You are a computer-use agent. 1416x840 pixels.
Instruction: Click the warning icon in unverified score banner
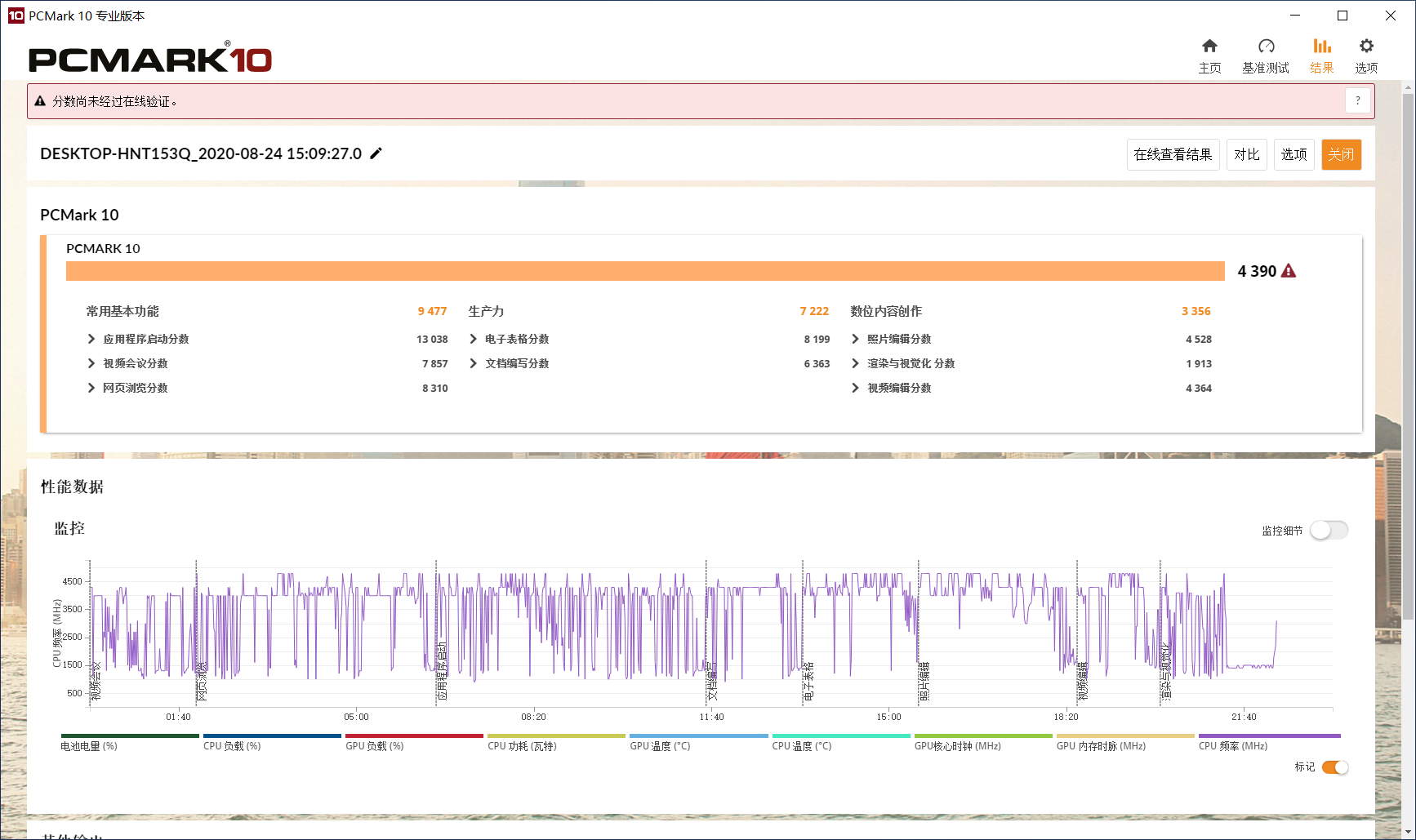coord(40,101)
